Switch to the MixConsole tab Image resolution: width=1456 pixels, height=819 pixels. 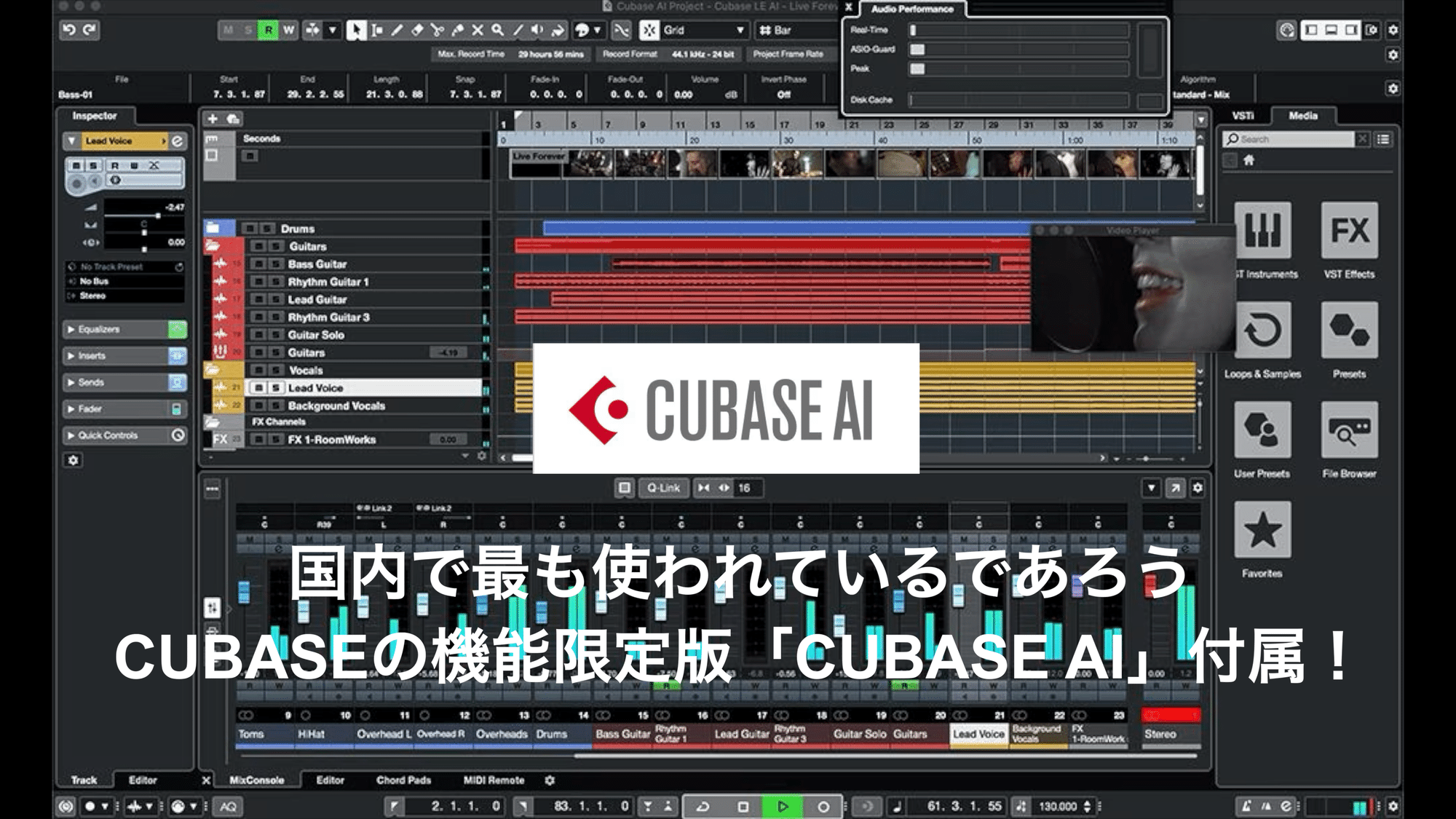256,780
